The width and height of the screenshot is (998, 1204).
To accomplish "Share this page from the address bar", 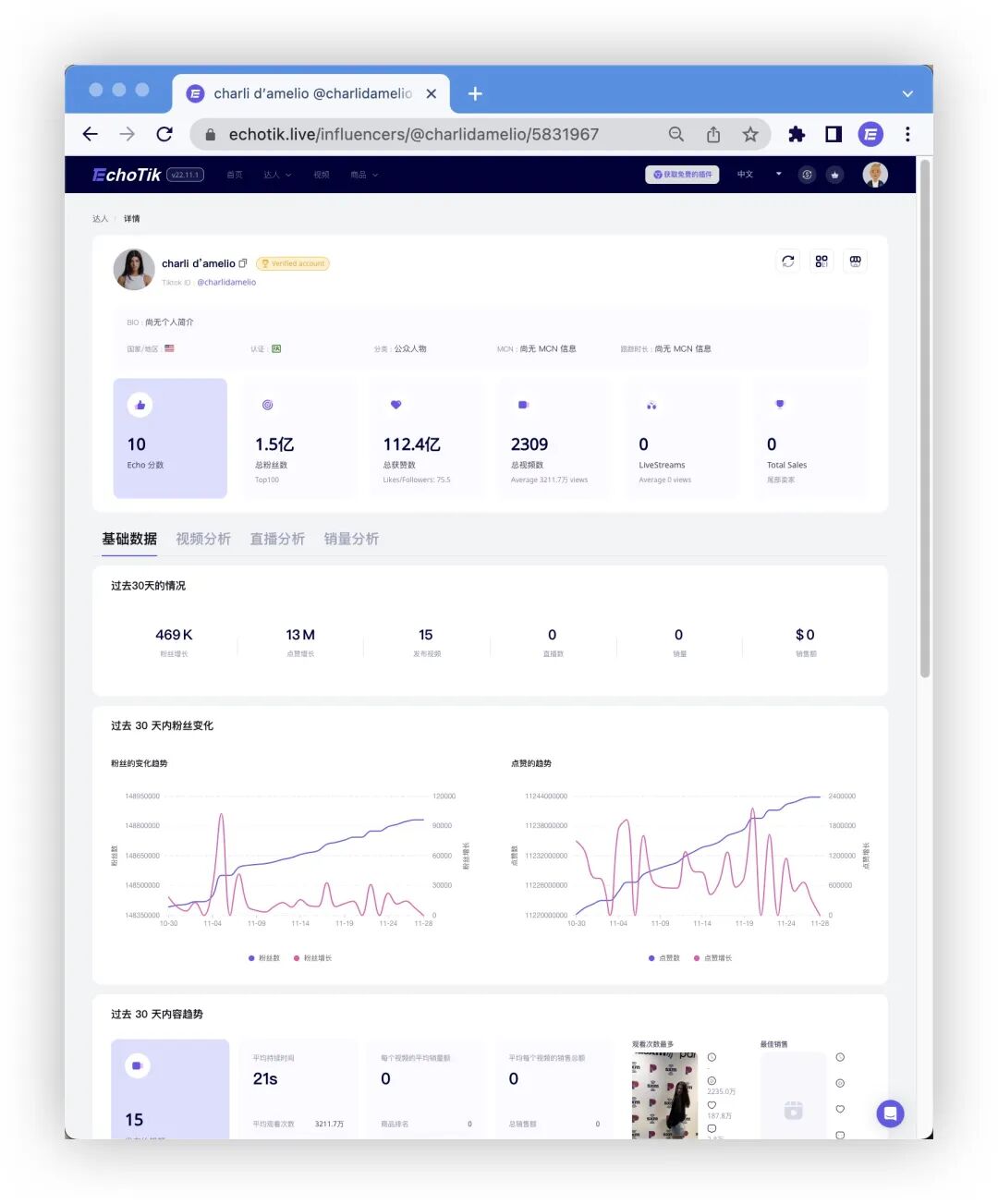I will click(713, 134).
